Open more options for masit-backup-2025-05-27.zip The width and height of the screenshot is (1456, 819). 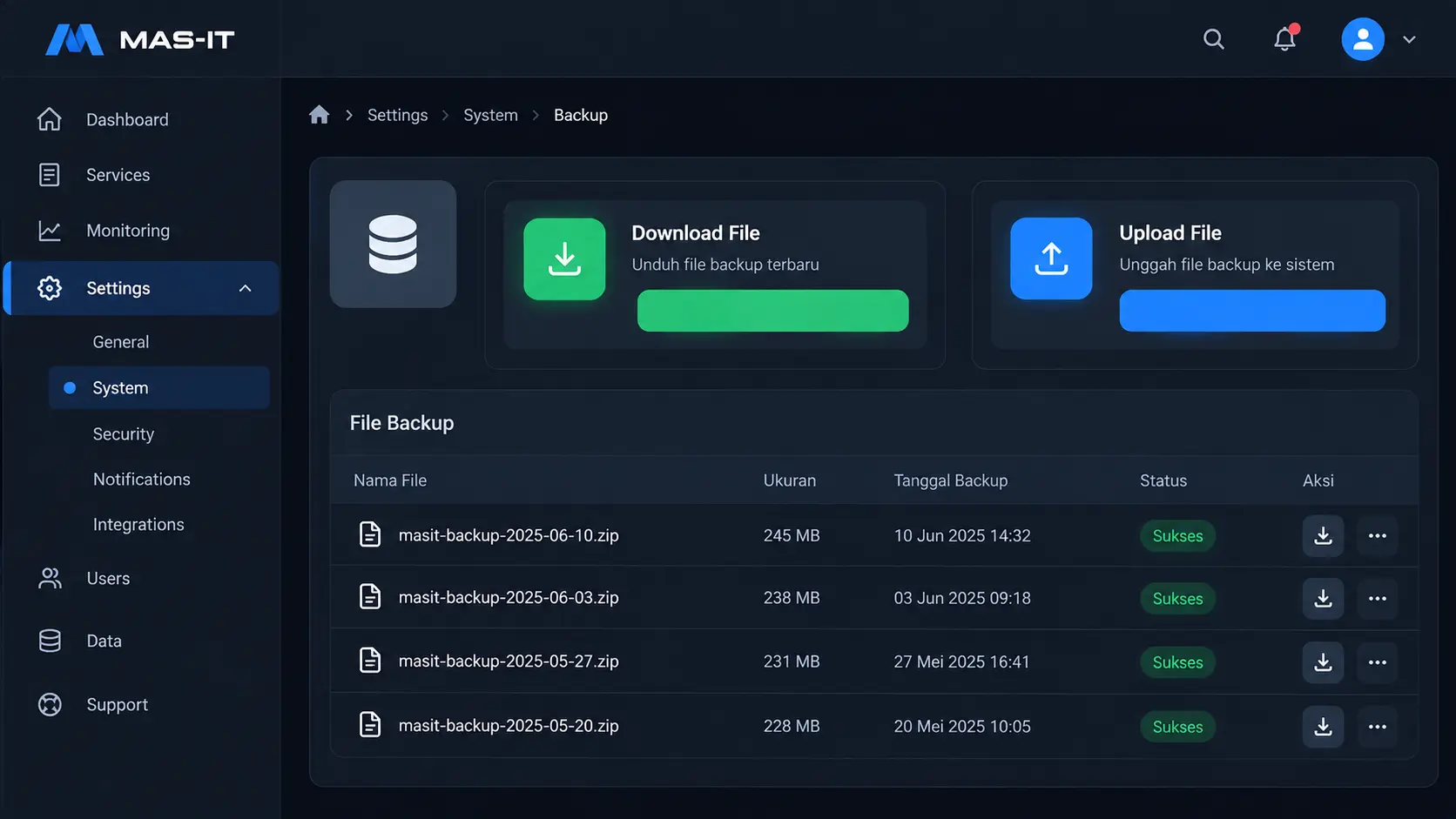point(1377,662)
